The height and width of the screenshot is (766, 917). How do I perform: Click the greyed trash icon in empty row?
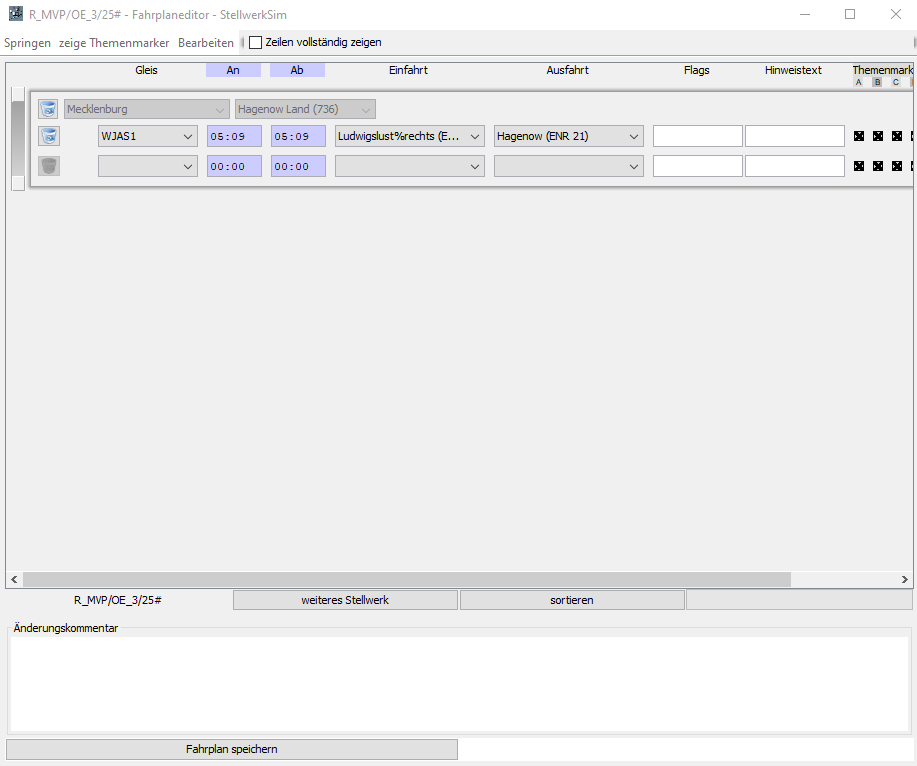click(x=48, y=166)
